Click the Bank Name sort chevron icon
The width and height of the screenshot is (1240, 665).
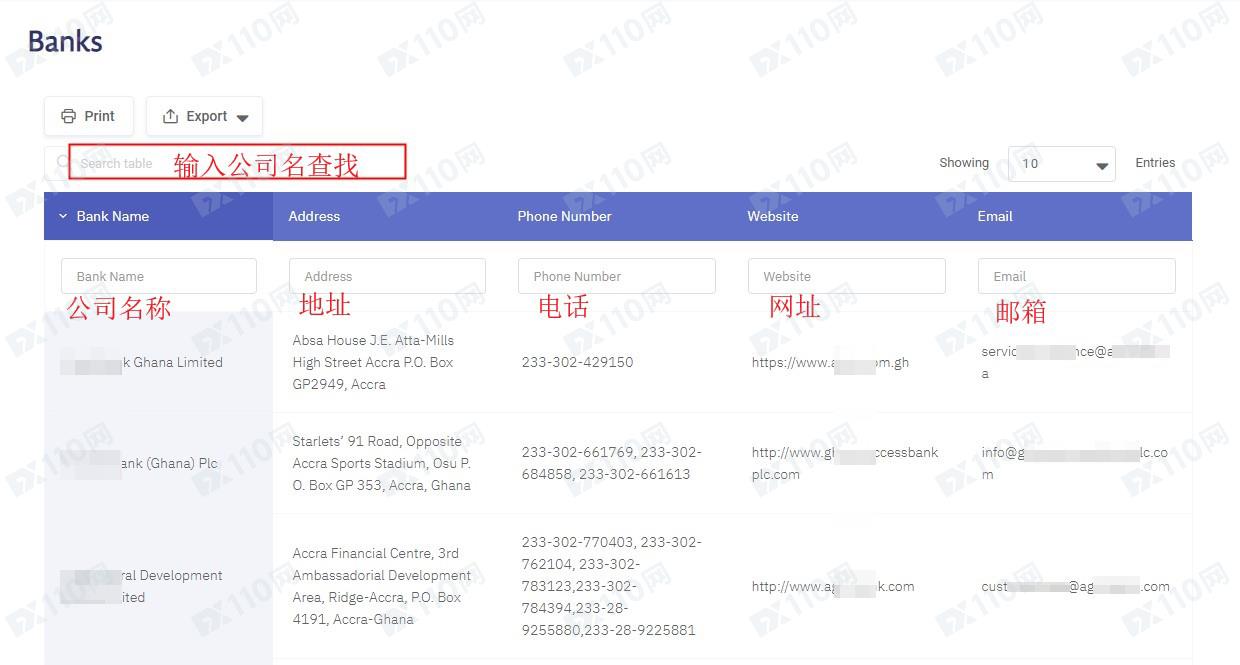click(63, 216)
